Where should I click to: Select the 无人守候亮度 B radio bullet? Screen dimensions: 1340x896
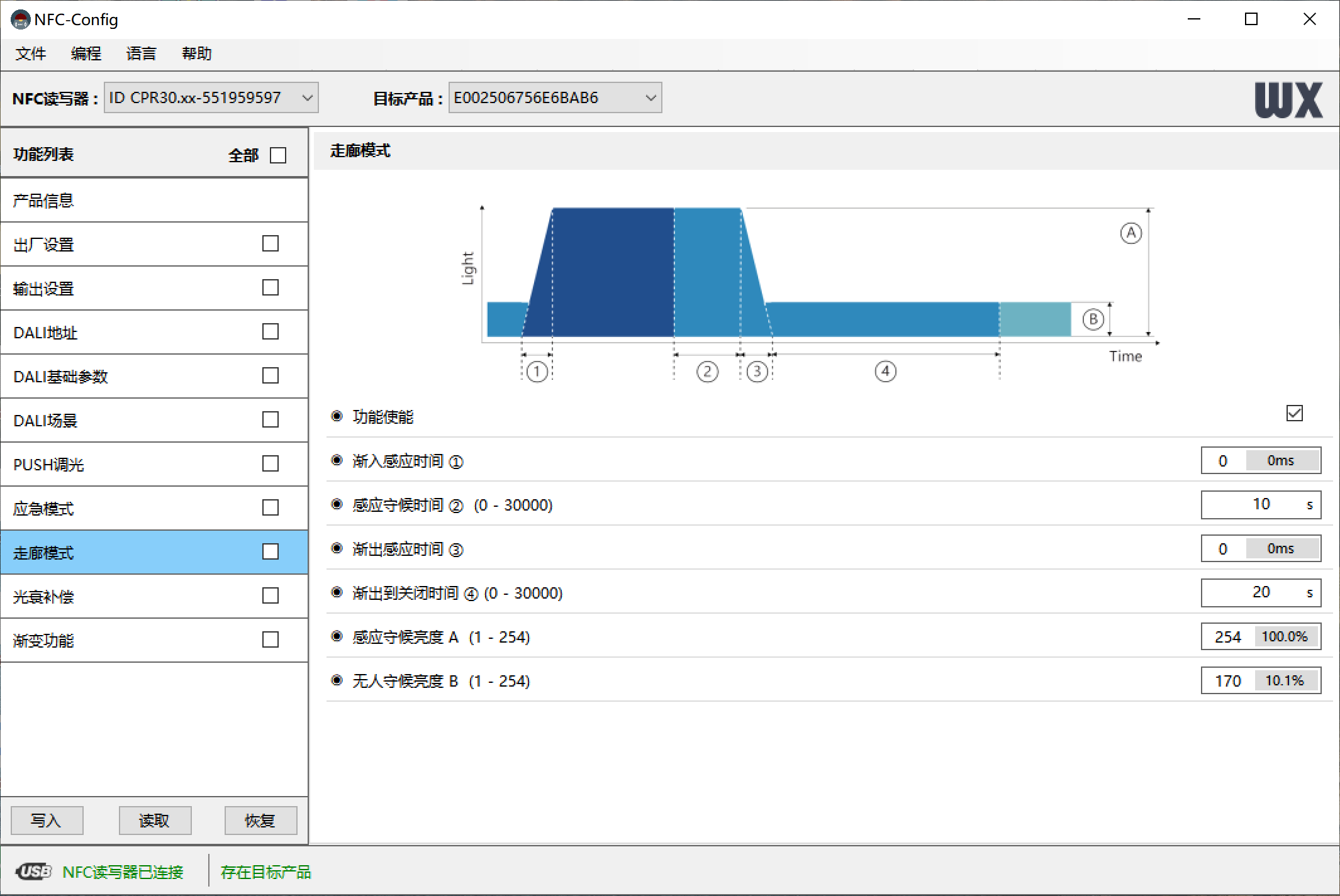point(337,680)
